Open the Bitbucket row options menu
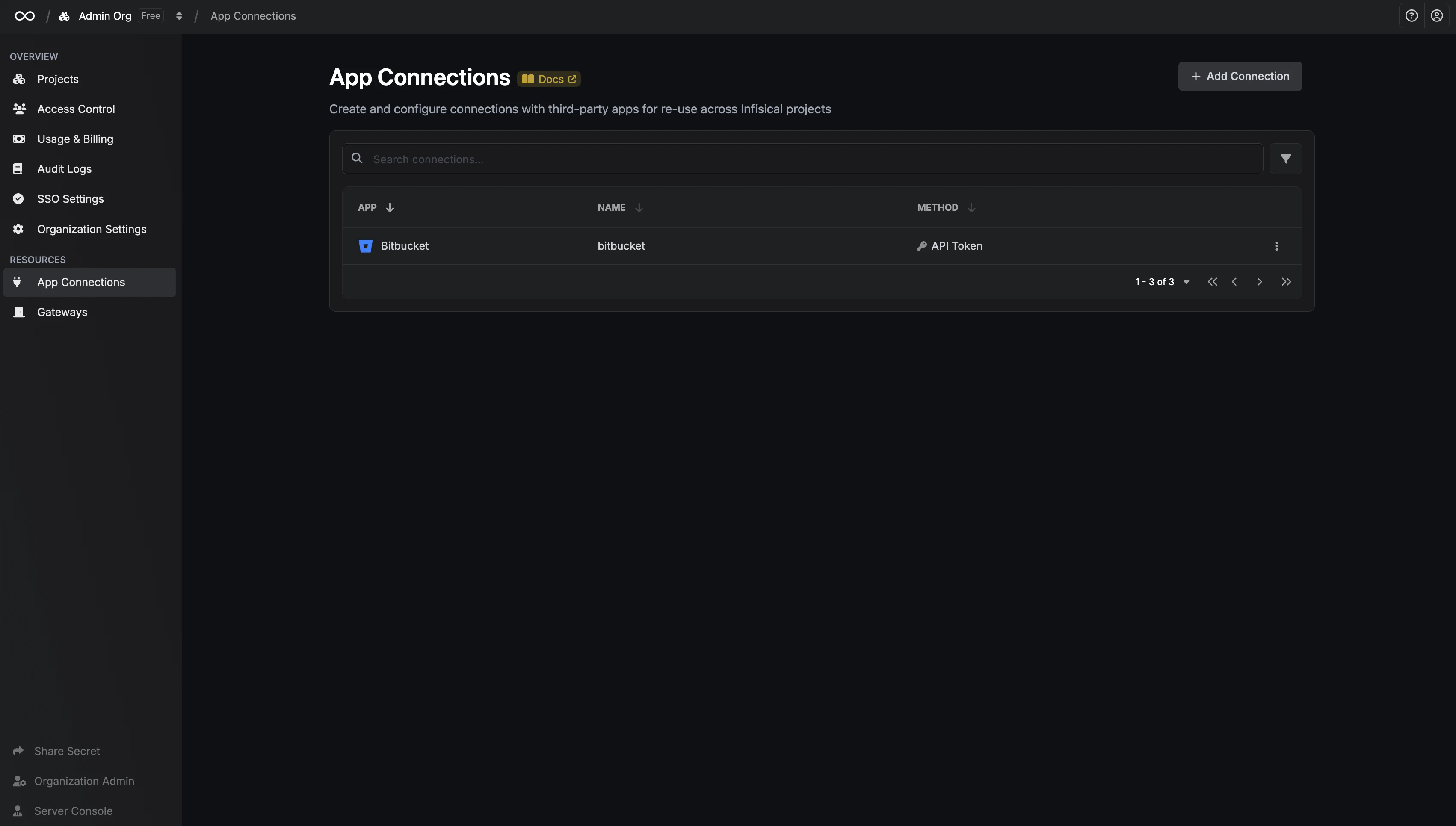Viewport: 1456px width, 826px height. 1277,246
